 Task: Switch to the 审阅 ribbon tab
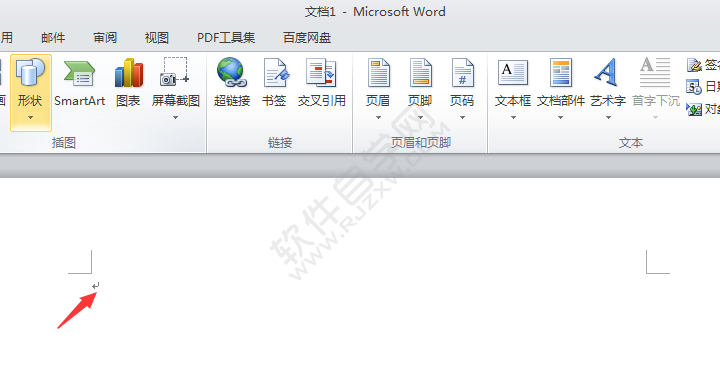(105, 38)
